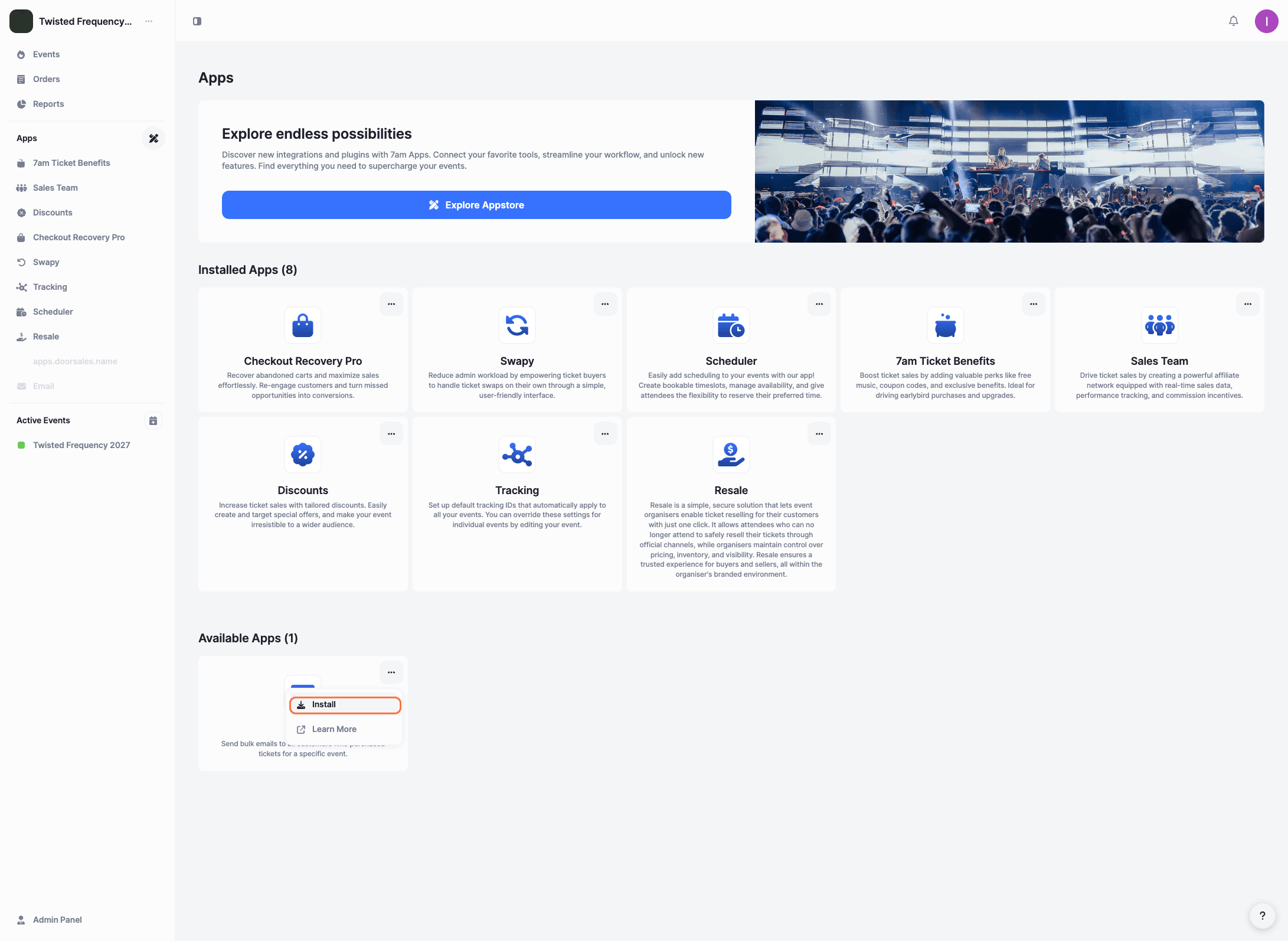Select Install from the context menu
1288x941 pixels.
345,705
